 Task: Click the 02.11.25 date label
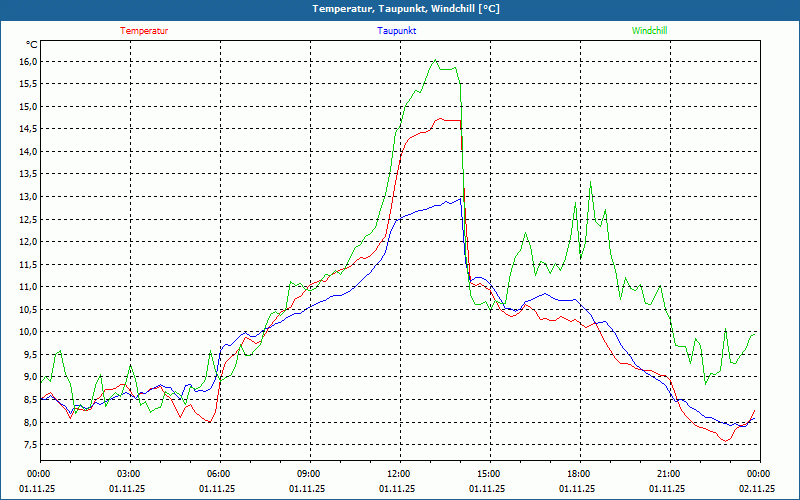point(757,489)
